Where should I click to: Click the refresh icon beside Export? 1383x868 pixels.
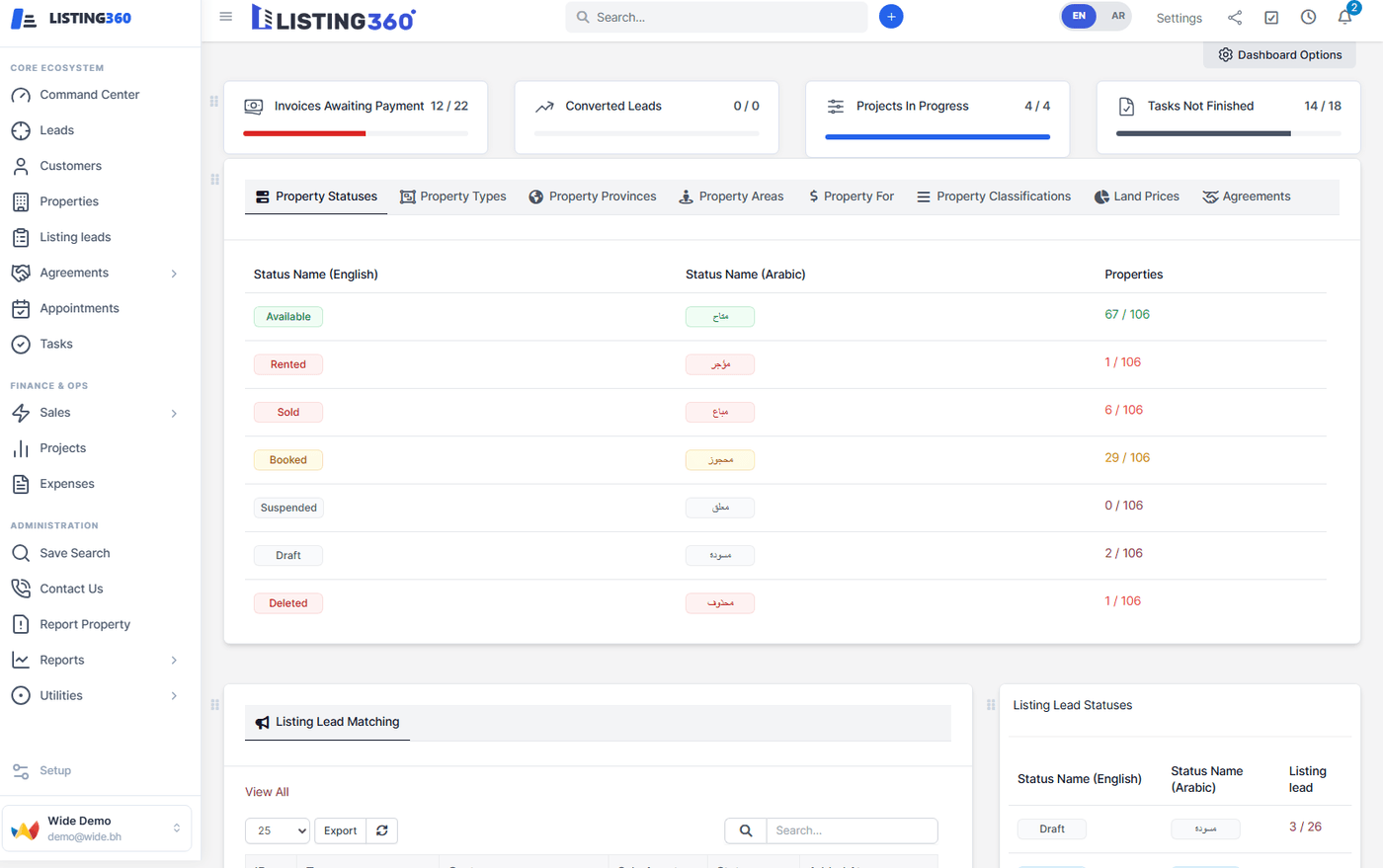coord(382,830)
